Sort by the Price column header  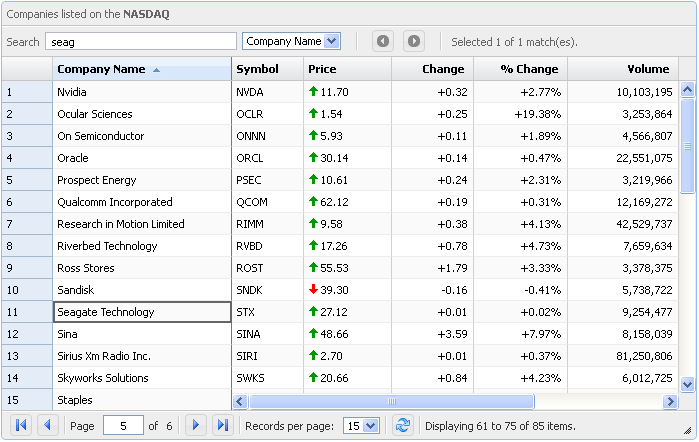pyautogui.click(x=322, y=69)
